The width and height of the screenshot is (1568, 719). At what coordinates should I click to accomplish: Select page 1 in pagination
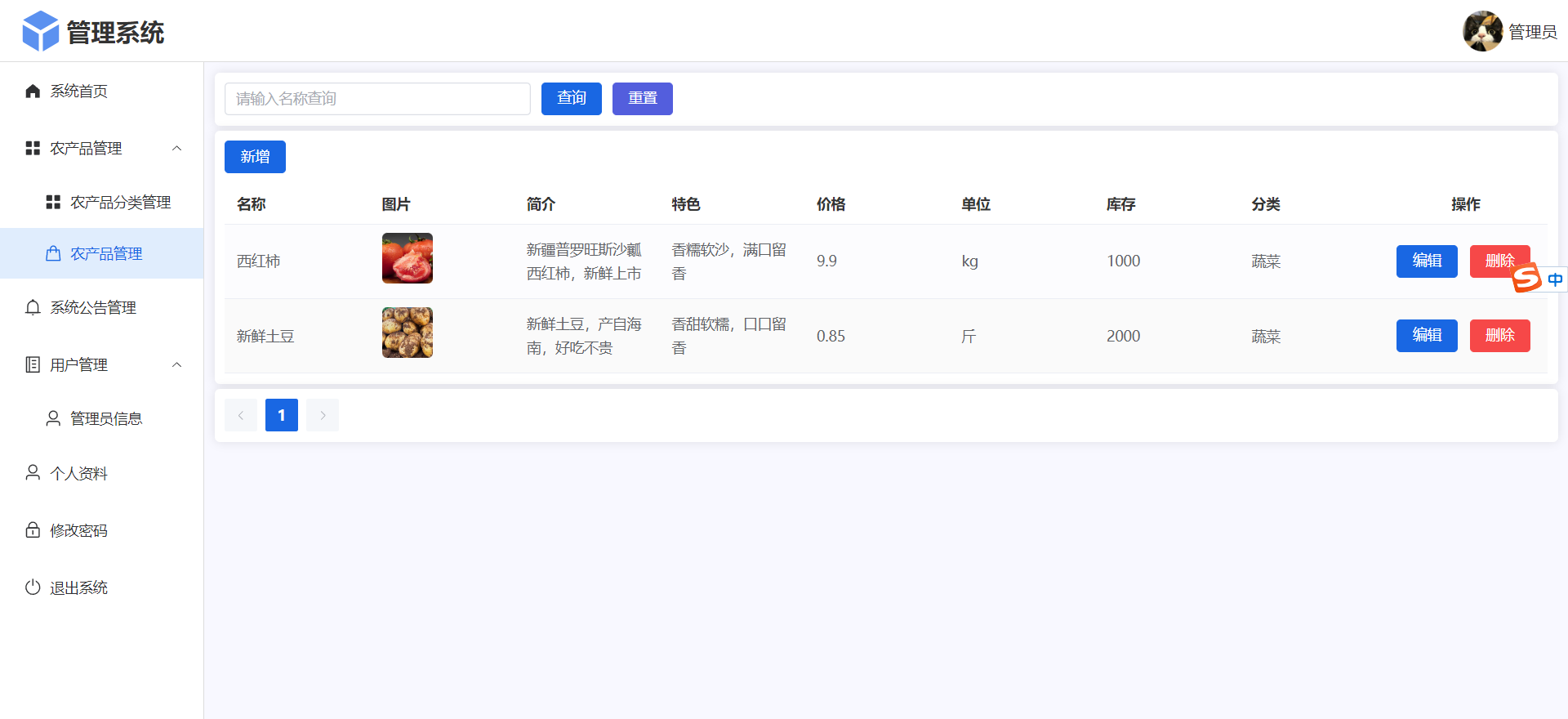click(282, 415)
